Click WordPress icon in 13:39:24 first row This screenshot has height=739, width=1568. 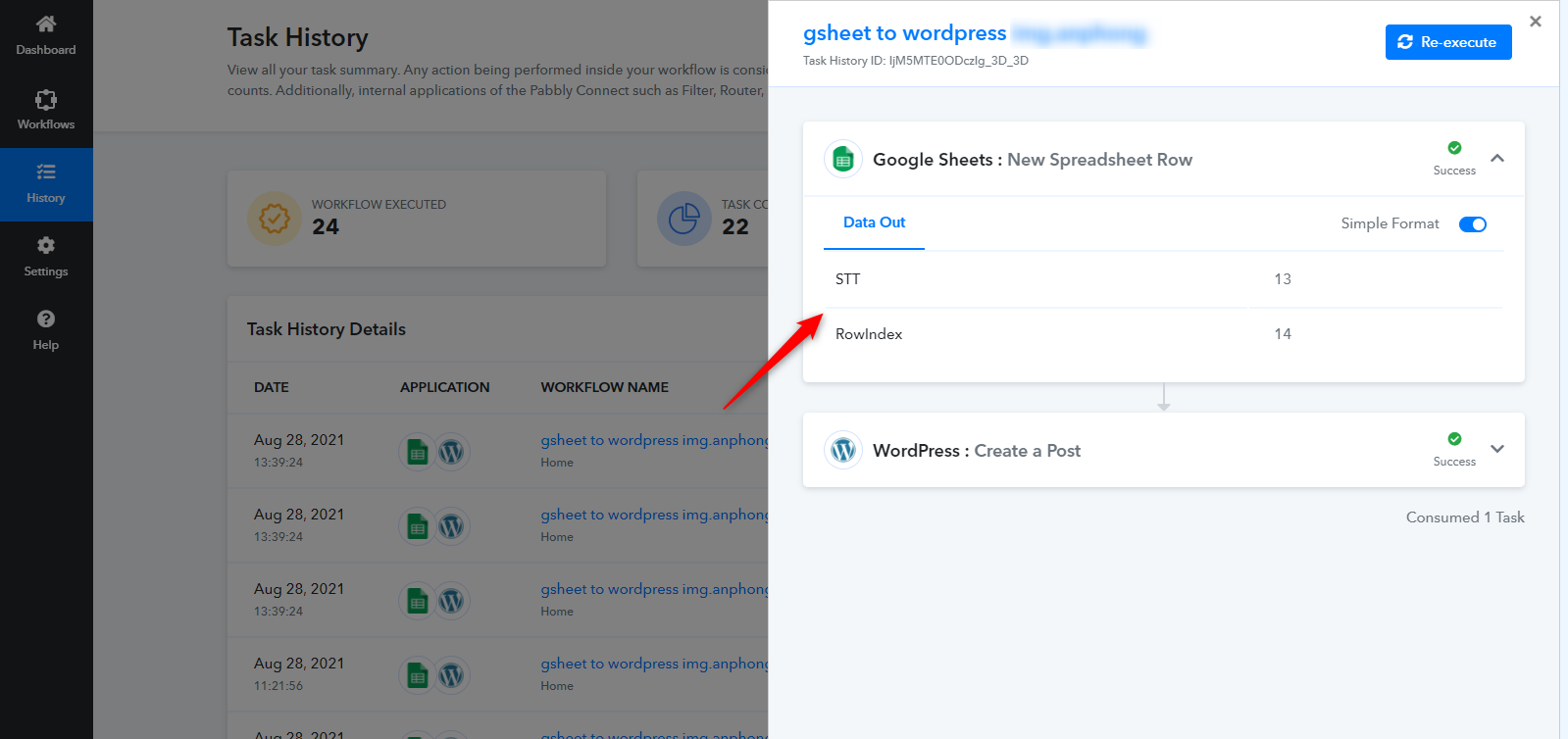(x=451, y=452)
